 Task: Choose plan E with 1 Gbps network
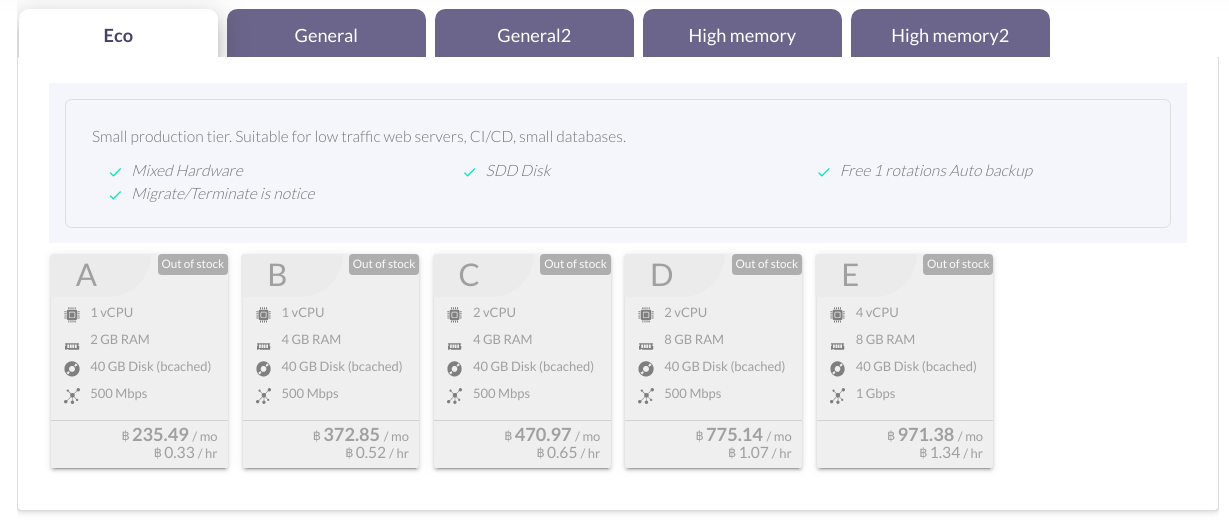coord(905,360)
